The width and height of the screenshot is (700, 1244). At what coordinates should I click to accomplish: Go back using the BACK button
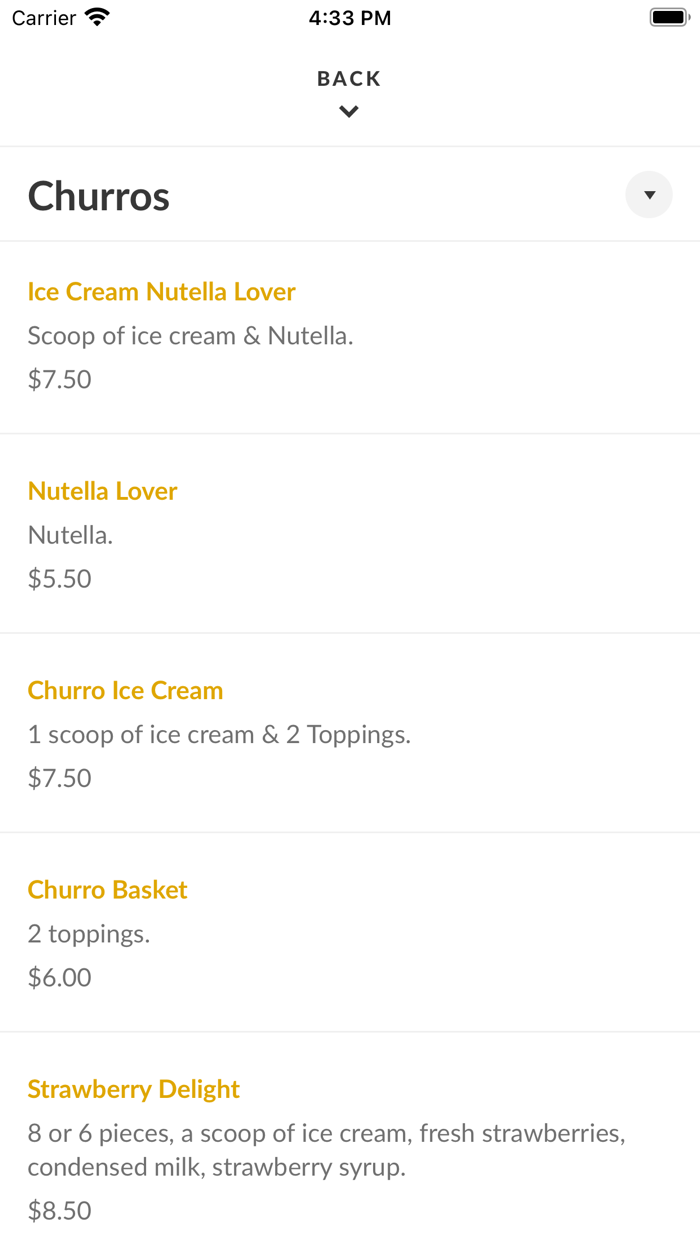[x=348, y=78]
